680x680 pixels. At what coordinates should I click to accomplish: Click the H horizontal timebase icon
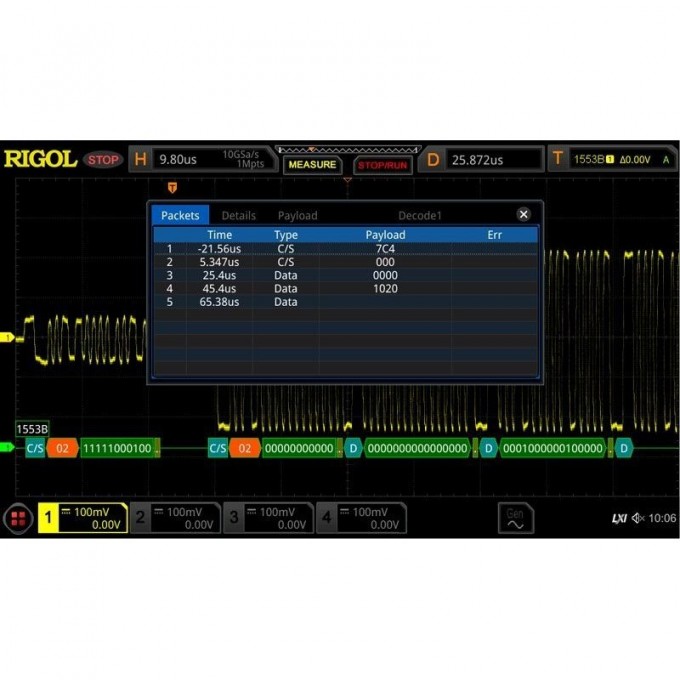pos(140,159)
